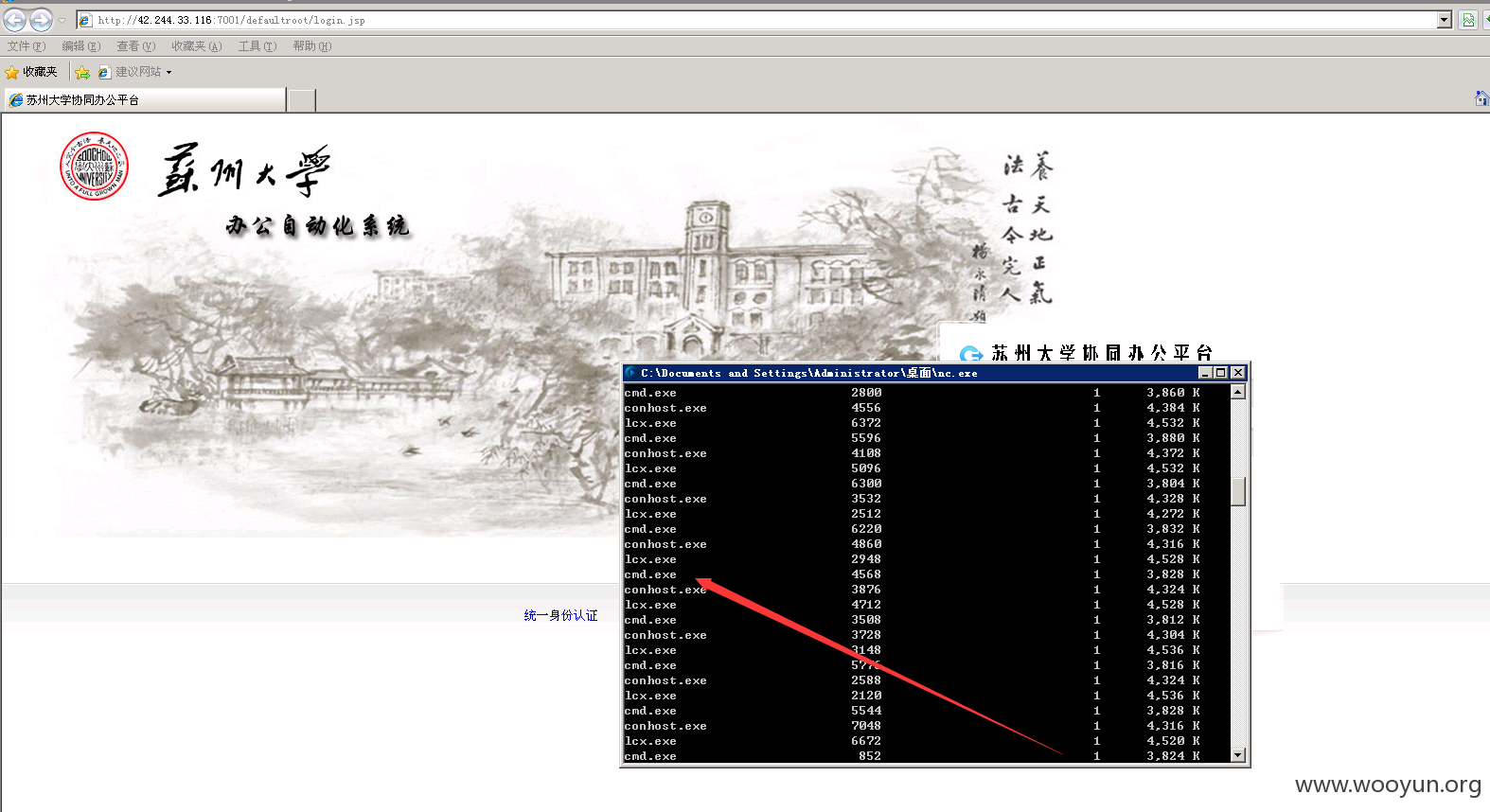Click the conhost.exe row with PID 4108
1490x812 pixels.
[x=913, y=453]
